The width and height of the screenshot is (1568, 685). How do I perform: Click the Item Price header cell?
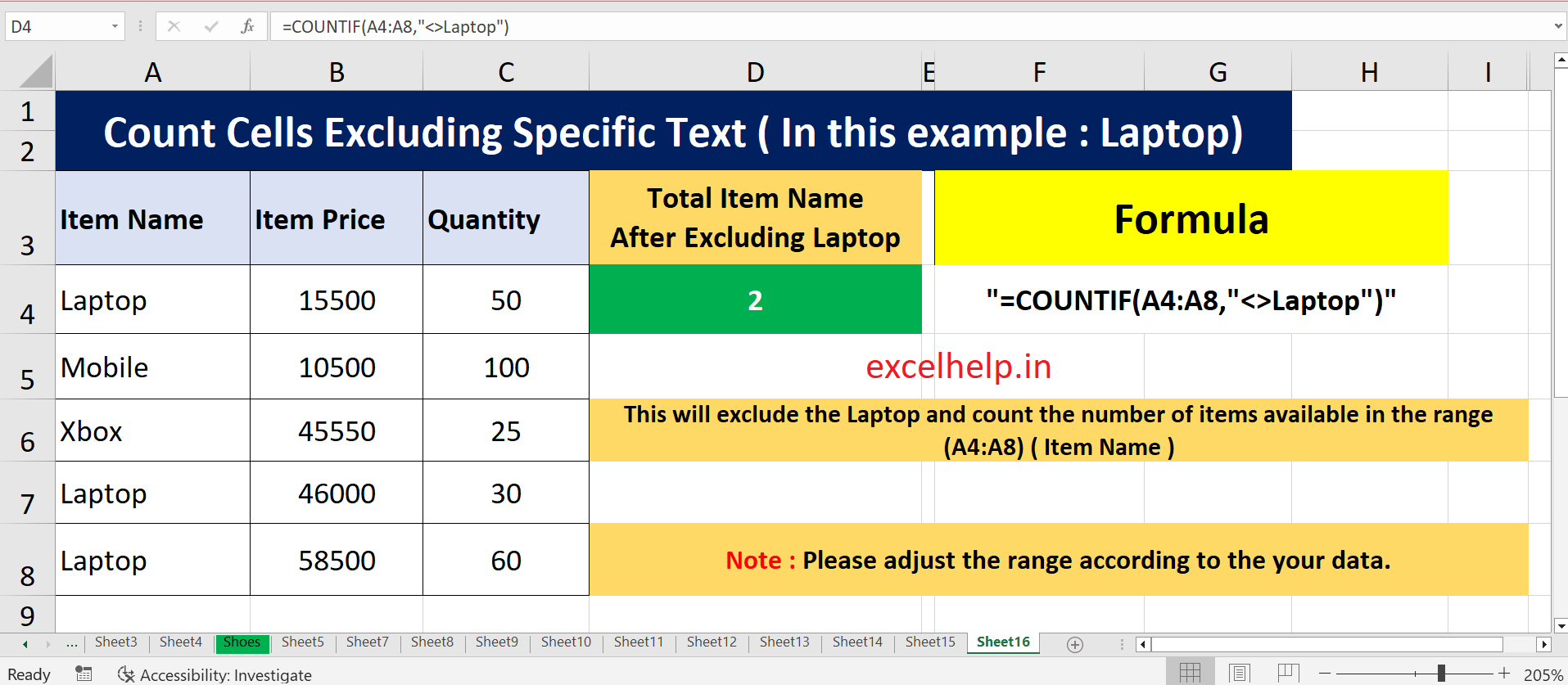coord(337,218)
